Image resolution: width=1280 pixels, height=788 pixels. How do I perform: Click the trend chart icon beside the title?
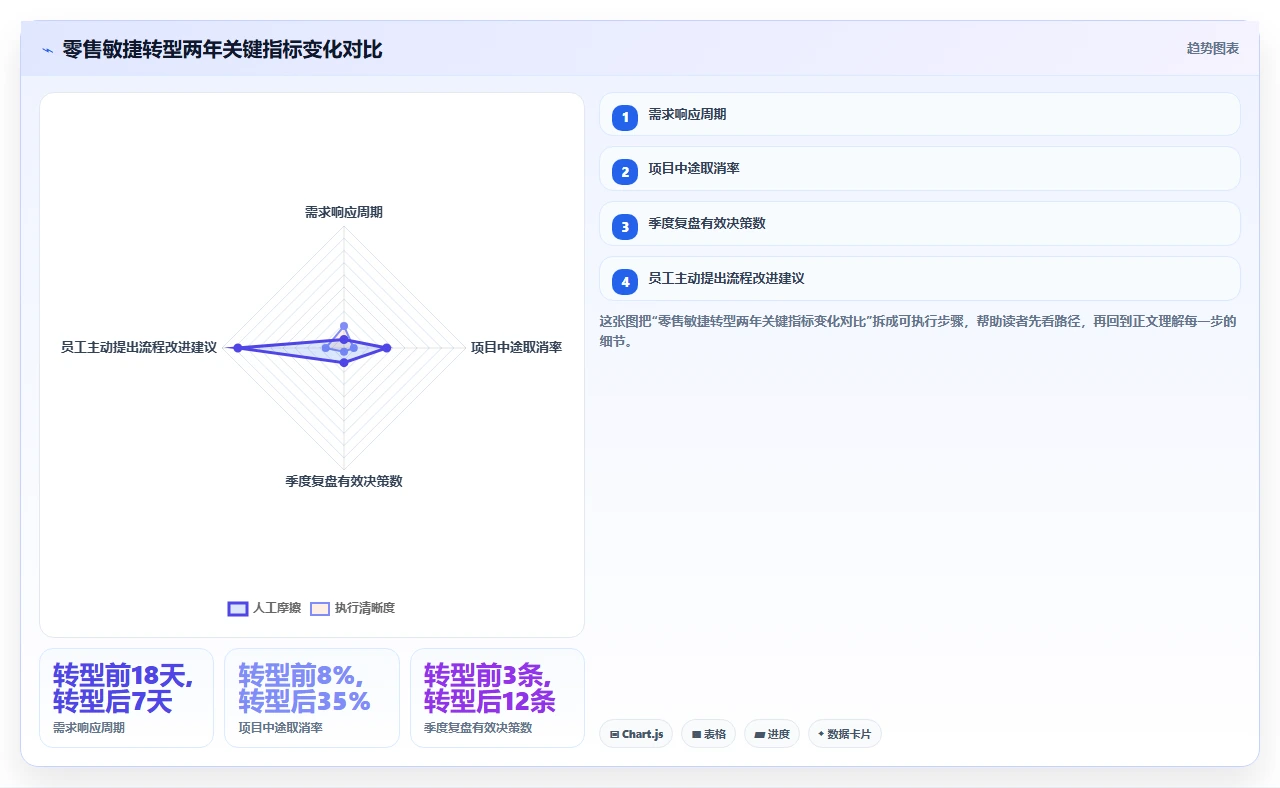coord(47,50)
